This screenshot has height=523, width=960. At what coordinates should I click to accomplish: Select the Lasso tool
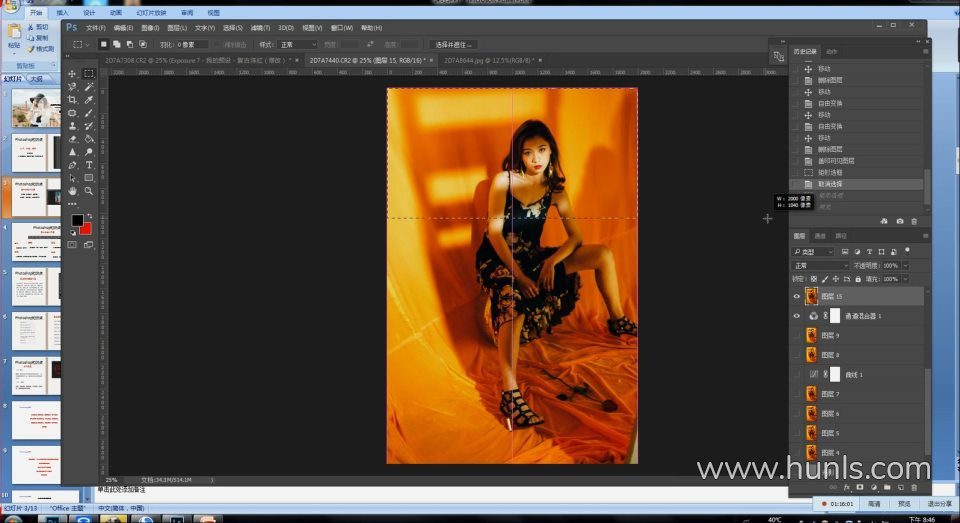[x=72, y=86]
